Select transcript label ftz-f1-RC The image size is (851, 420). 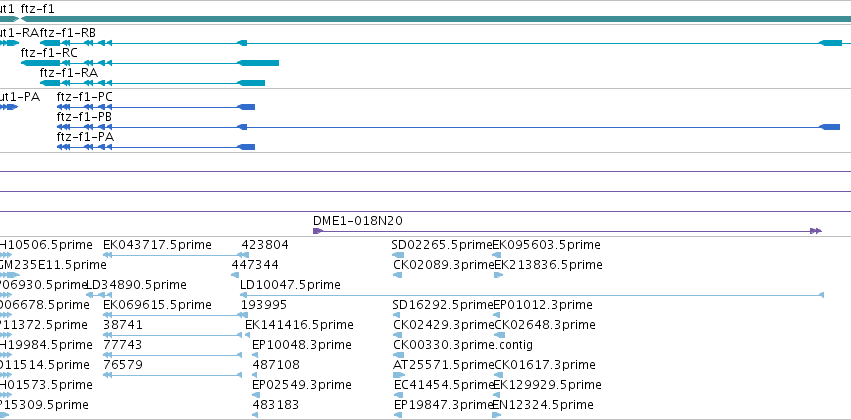(x=49, y=53)
